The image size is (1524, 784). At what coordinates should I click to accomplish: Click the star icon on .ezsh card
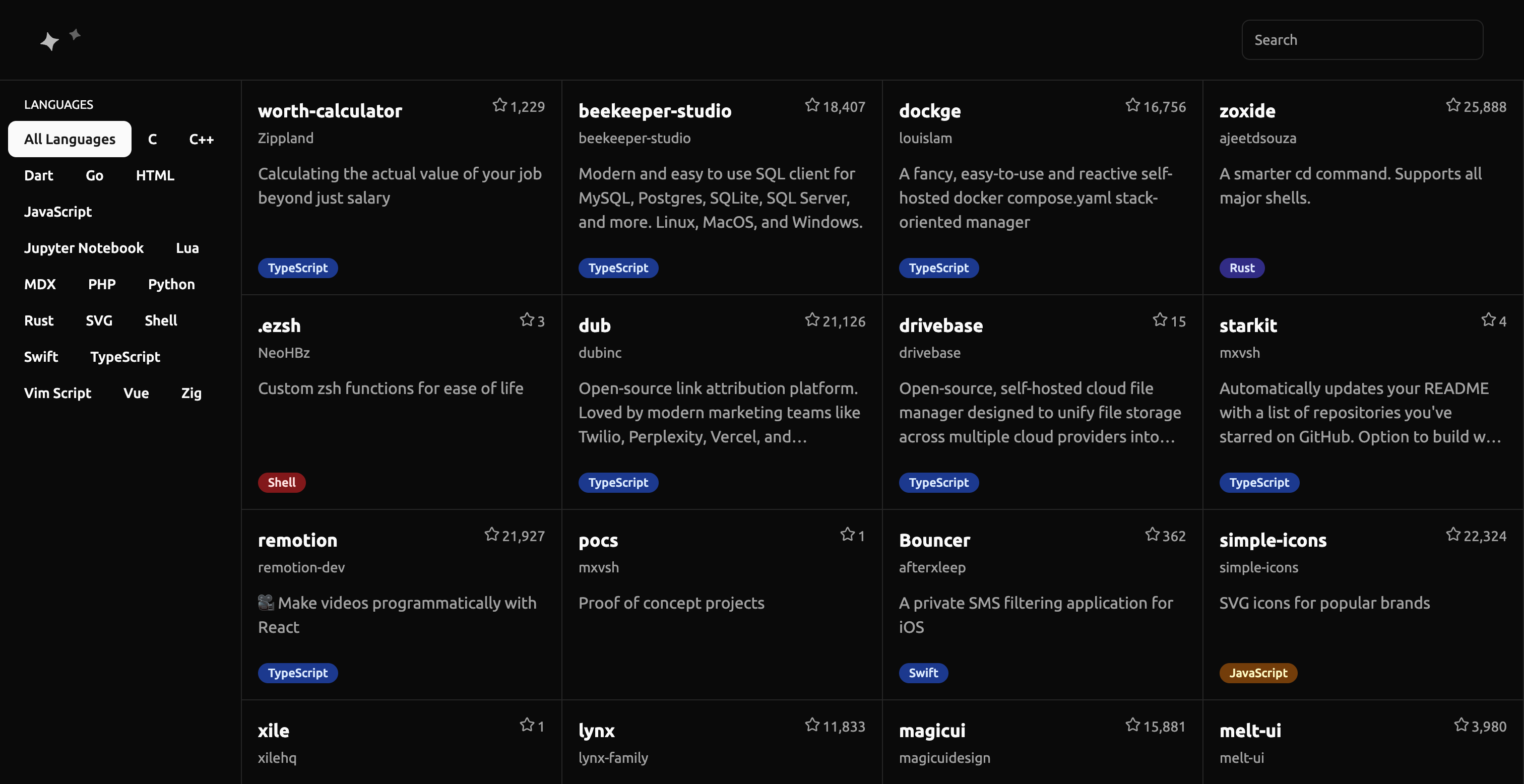click(527, 320)
